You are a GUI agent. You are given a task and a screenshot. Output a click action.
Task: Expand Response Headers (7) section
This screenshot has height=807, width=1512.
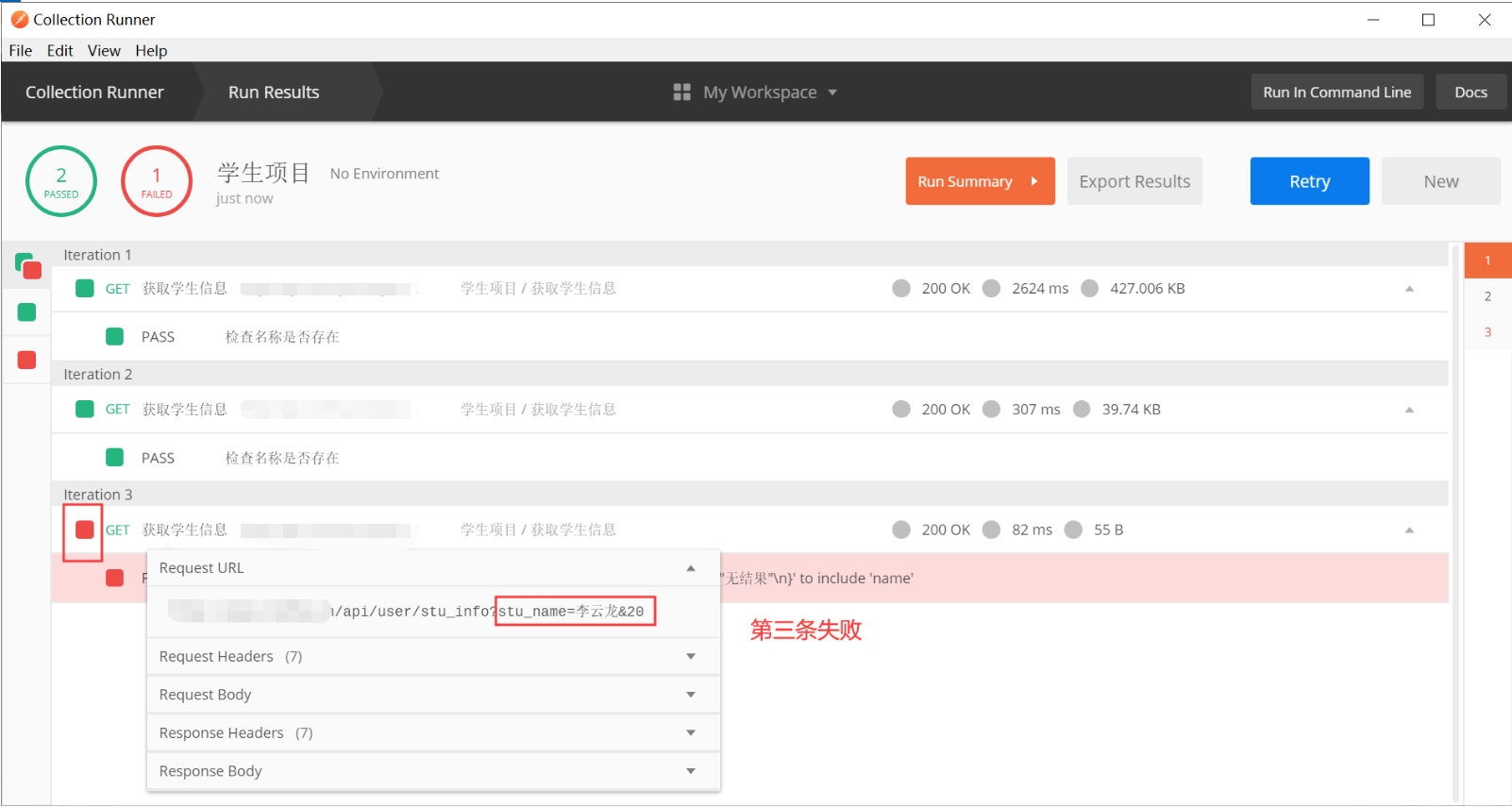click(x=433, y=732)
